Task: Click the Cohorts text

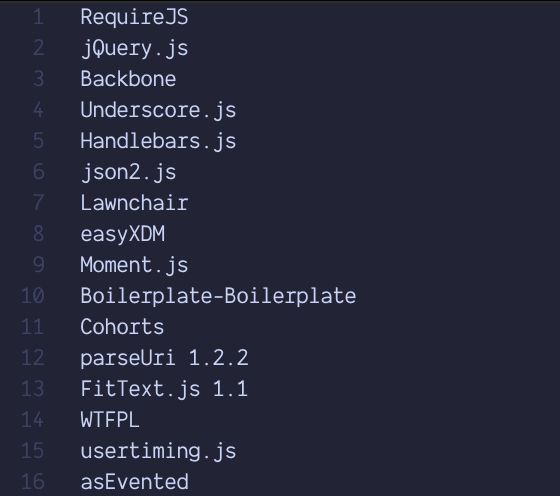Action: pos(122,327)
